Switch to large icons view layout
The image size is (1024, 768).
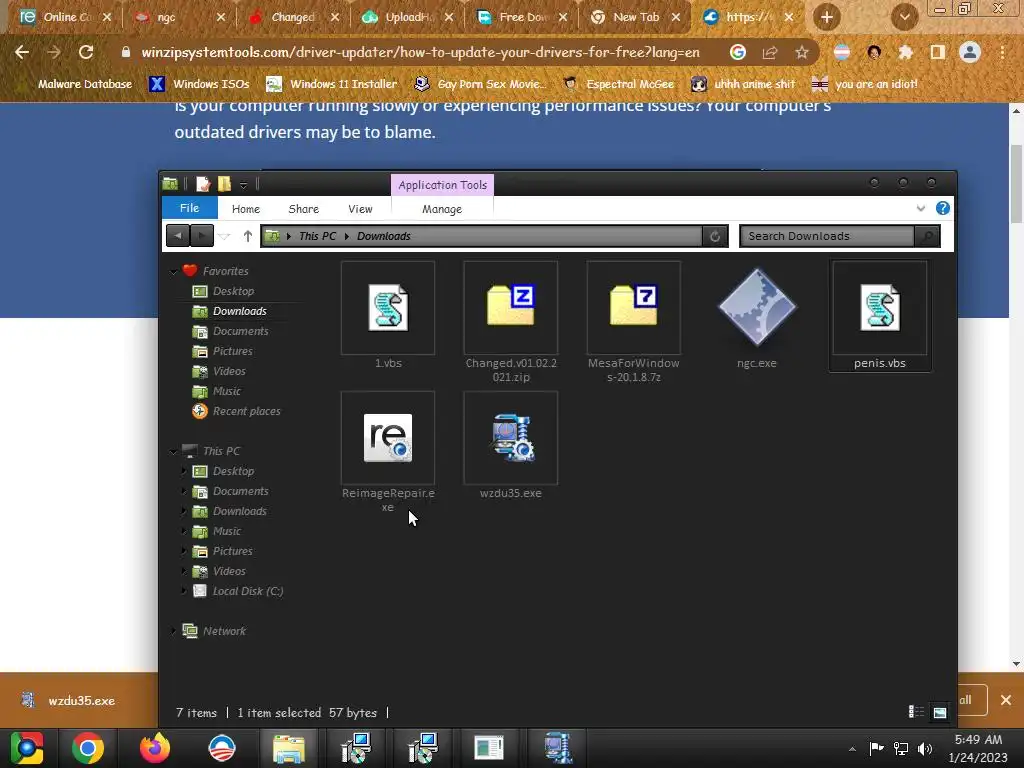(940, 712)
